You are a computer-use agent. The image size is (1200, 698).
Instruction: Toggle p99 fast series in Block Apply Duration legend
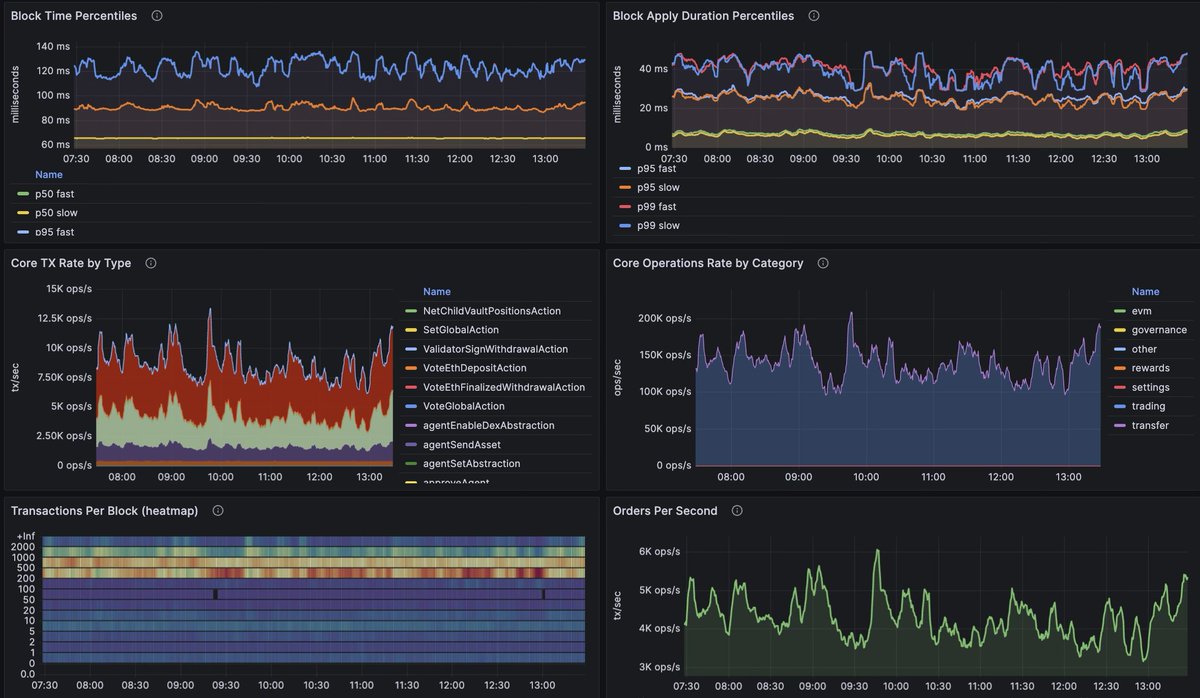coord(657,206)
